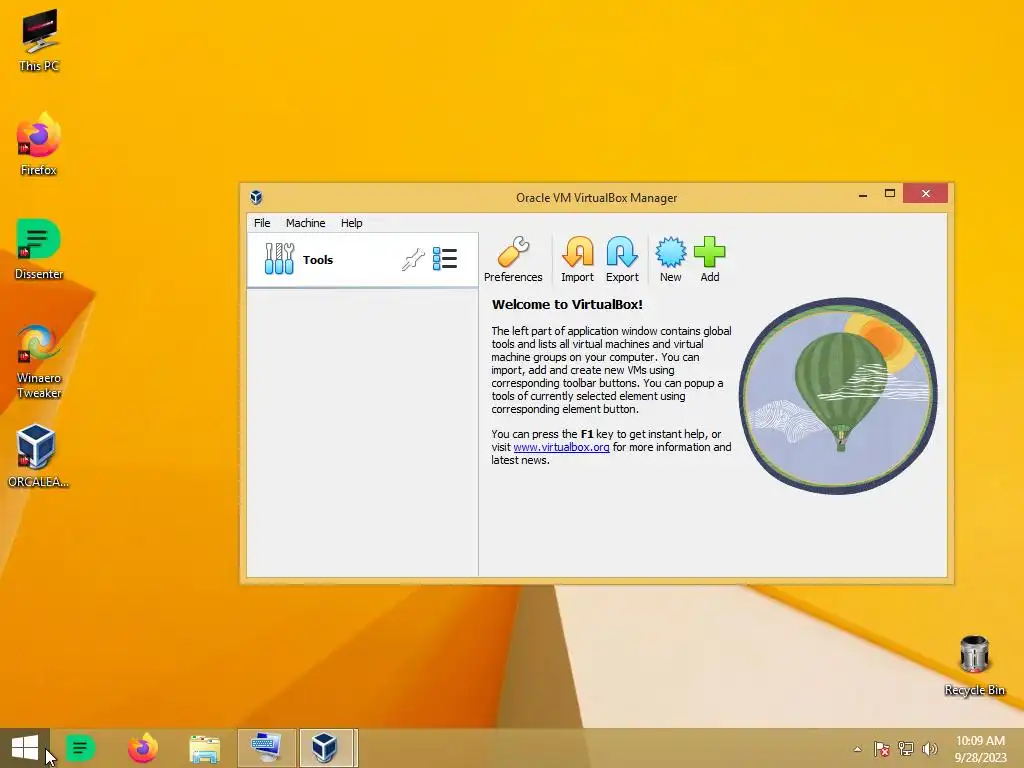
Task: Open File Explorer from the taskbar
Action: tap(204, 748)
